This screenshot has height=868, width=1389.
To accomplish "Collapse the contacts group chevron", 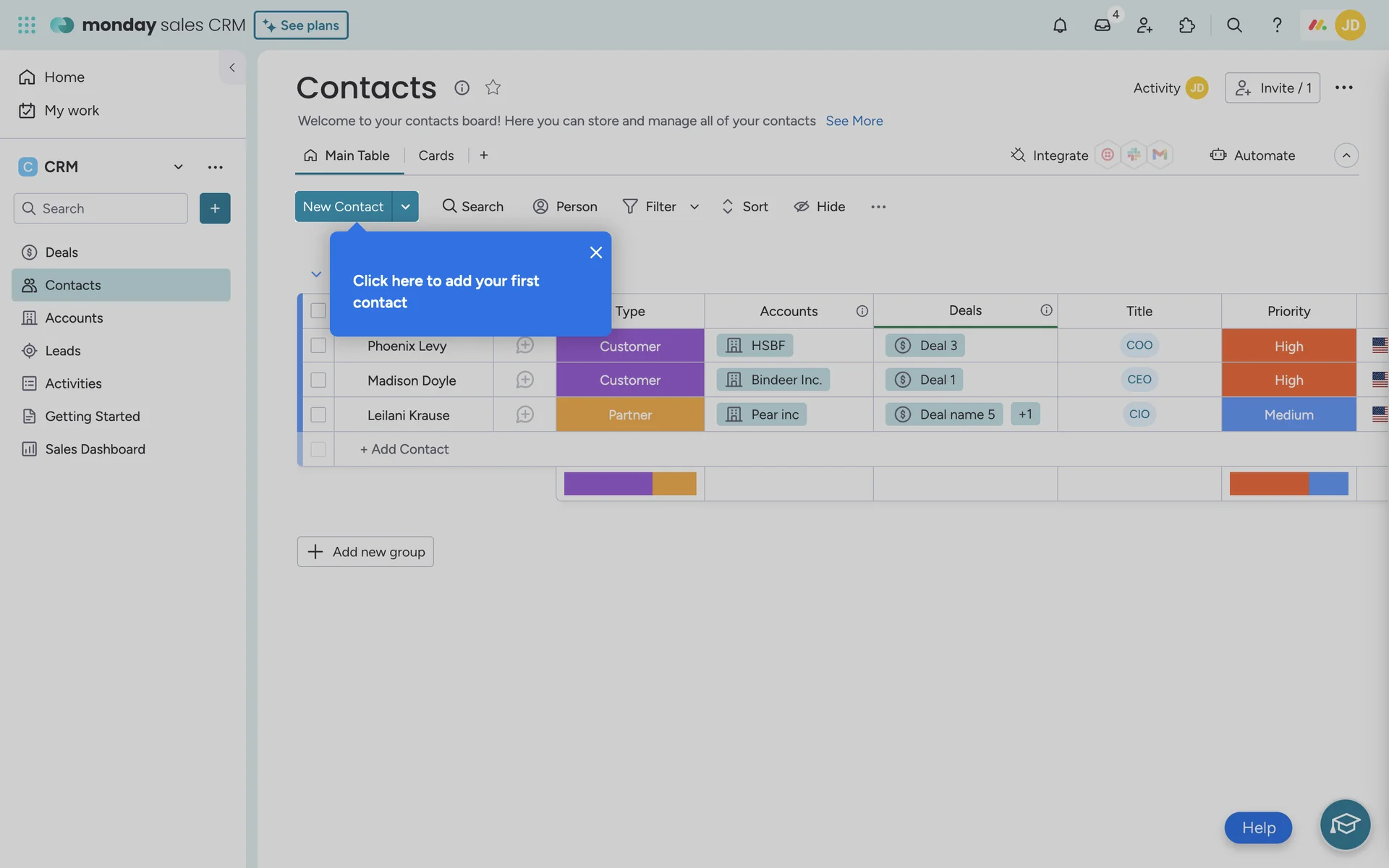I will coord(316,274).
